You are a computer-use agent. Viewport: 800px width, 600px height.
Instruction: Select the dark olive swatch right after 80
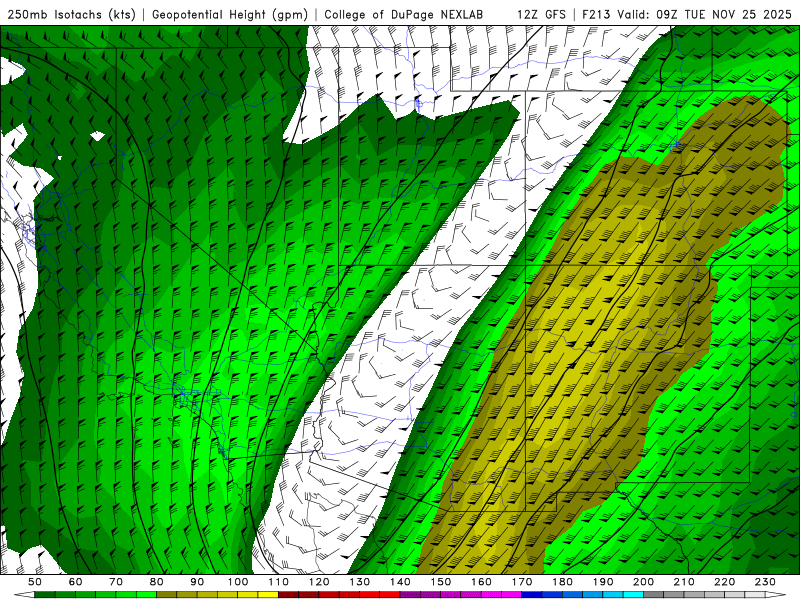click(167, 594)
